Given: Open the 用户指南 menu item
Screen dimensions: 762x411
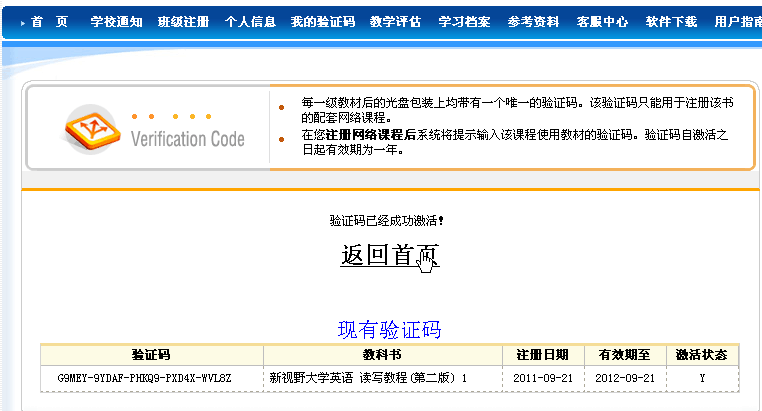Looking at the screenshot, I should (x=737, y=21).
